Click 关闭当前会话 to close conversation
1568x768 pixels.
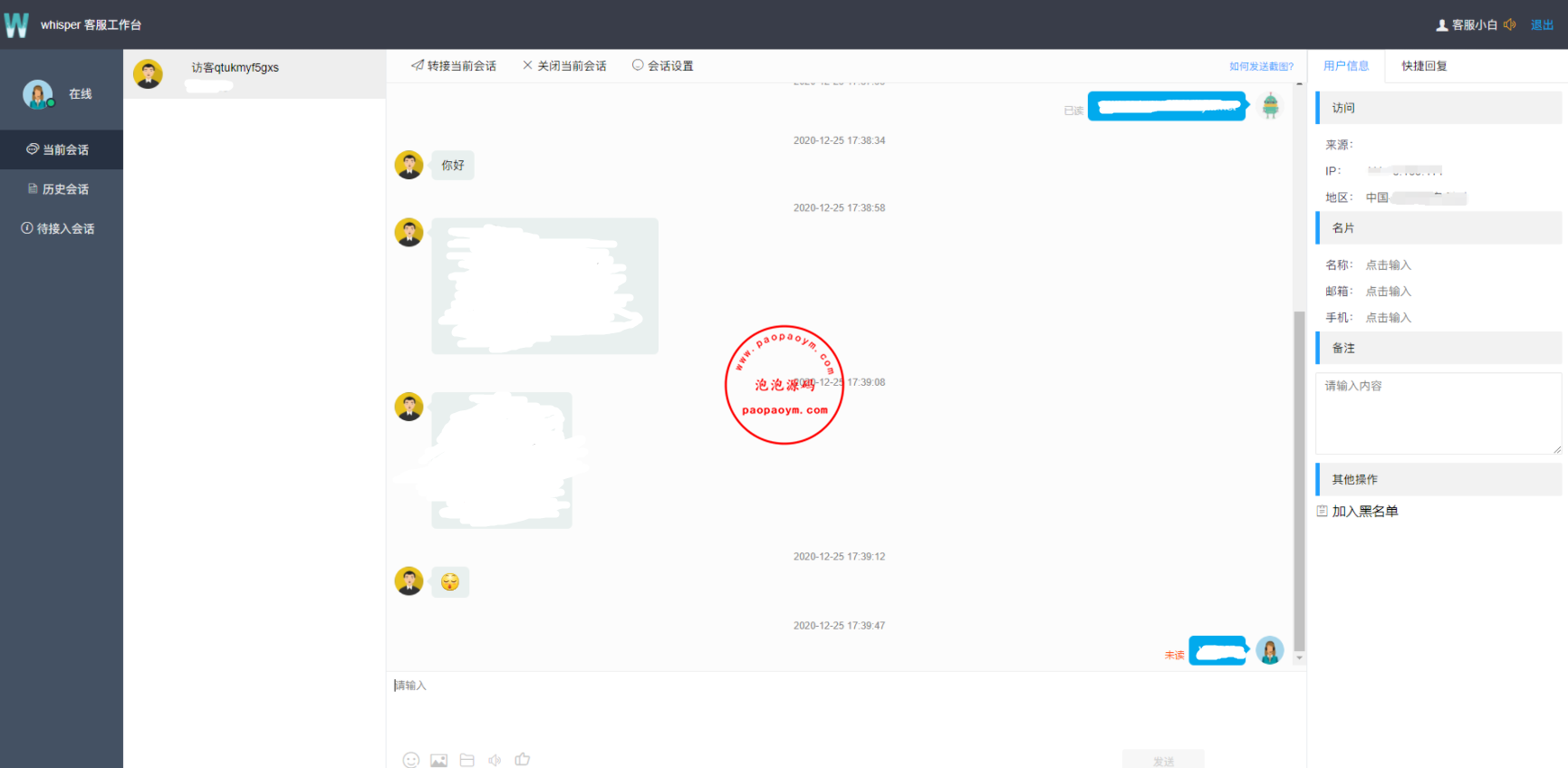point(564,66)
